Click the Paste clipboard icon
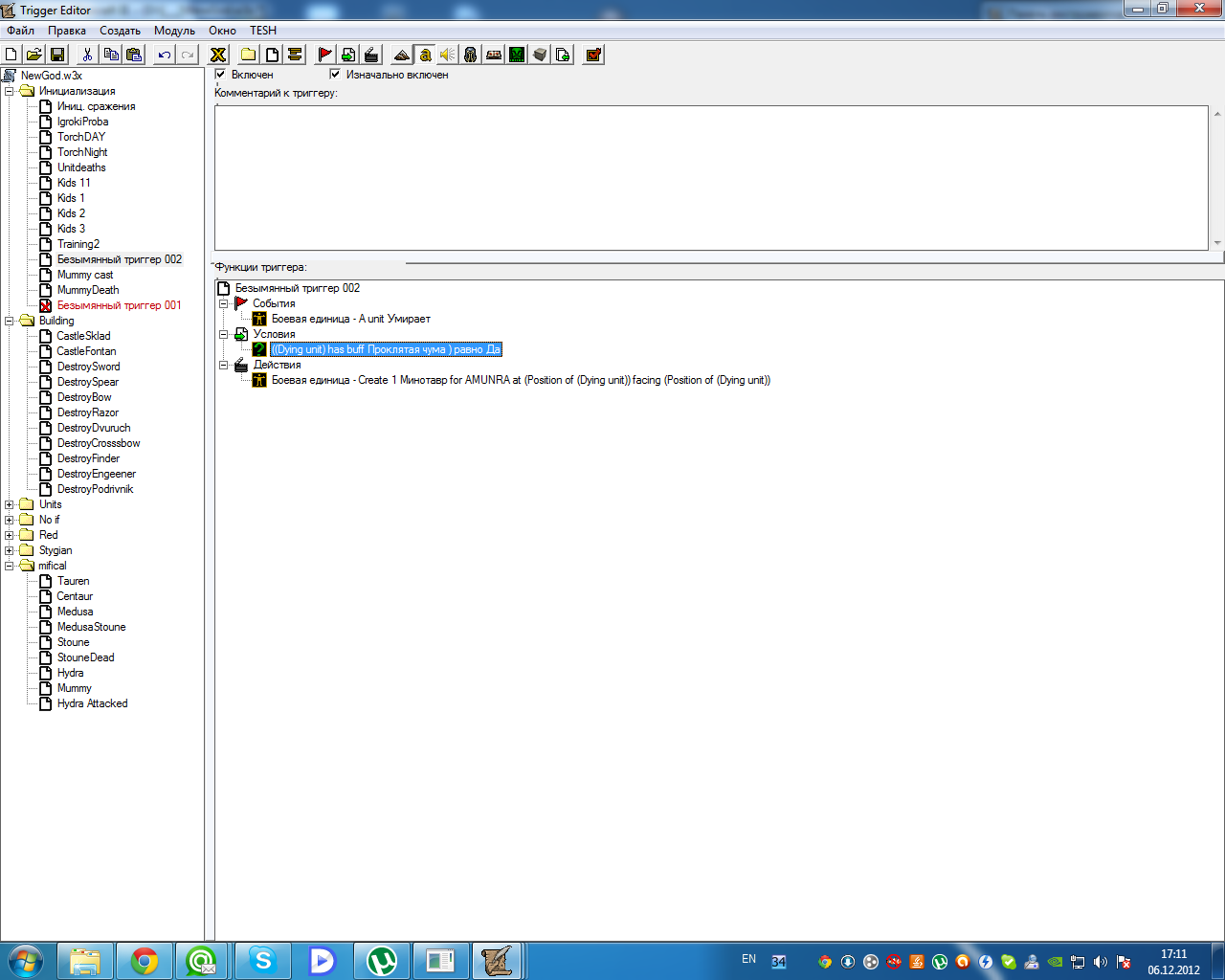Screen dimensions: 1225x980 click(134, 55)
